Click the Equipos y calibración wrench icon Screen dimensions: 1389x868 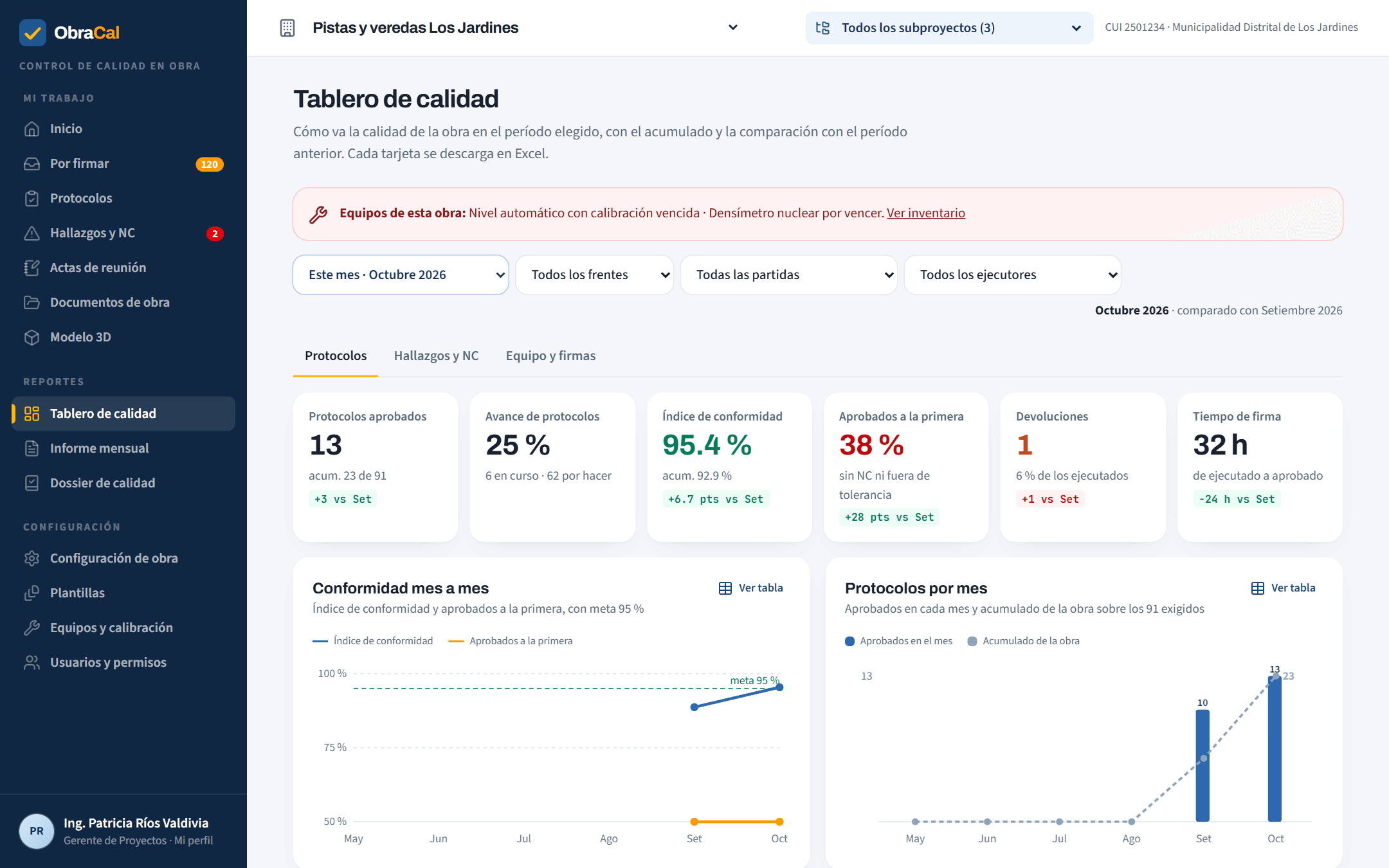click(x=32, y=628)
